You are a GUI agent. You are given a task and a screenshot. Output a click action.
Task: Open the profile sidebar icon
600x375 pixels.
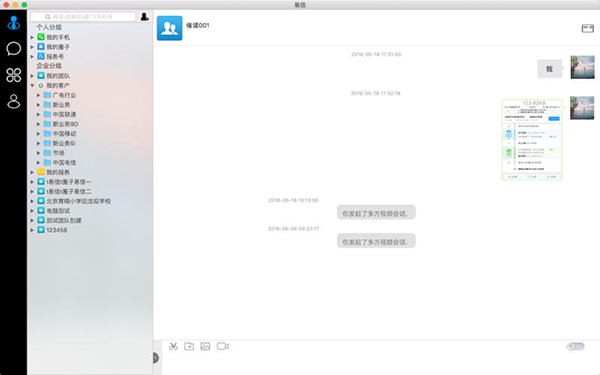[13, 101]
